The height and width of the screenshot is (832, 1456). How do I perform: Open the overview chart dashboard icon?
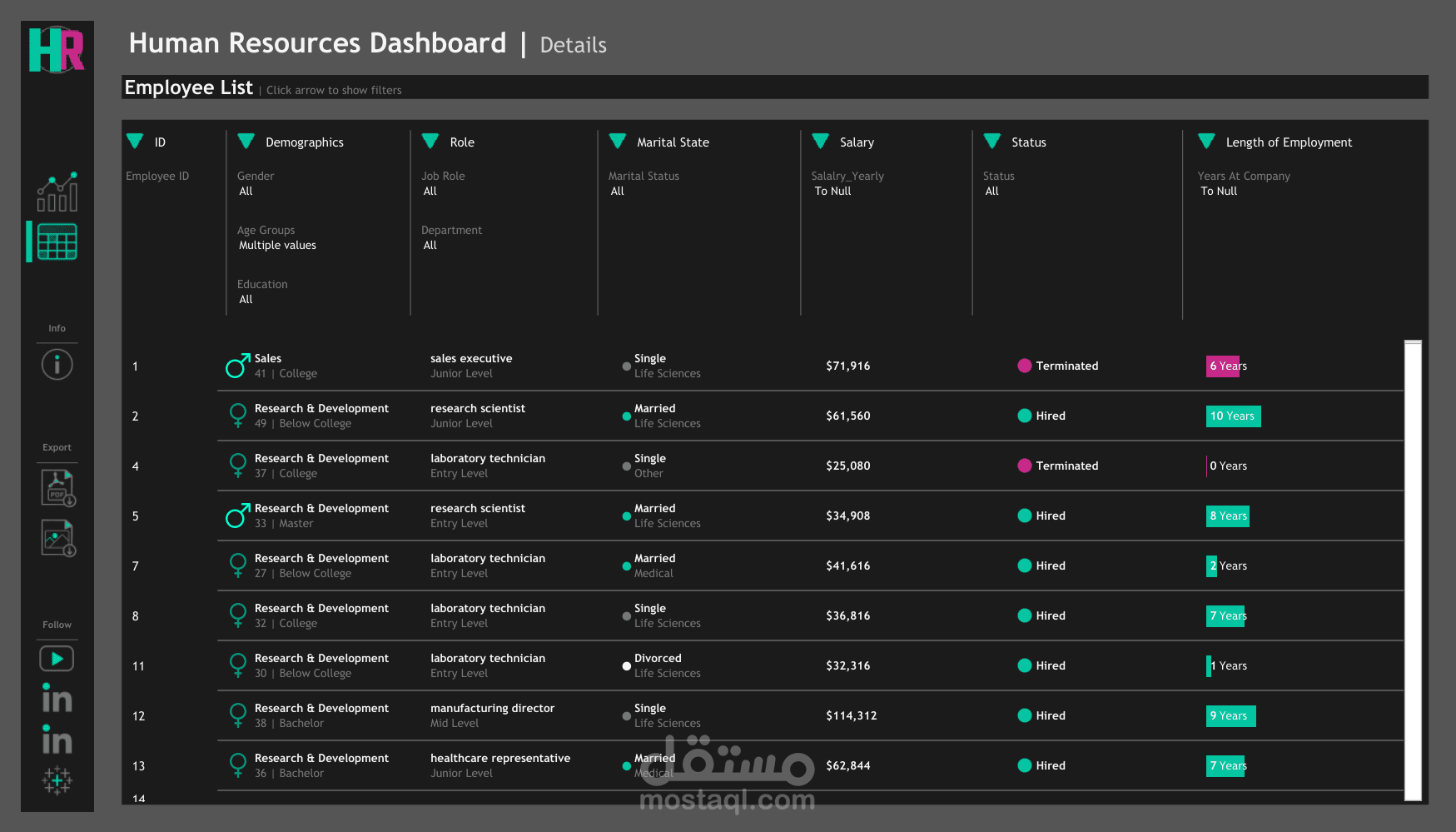[57, 192]
